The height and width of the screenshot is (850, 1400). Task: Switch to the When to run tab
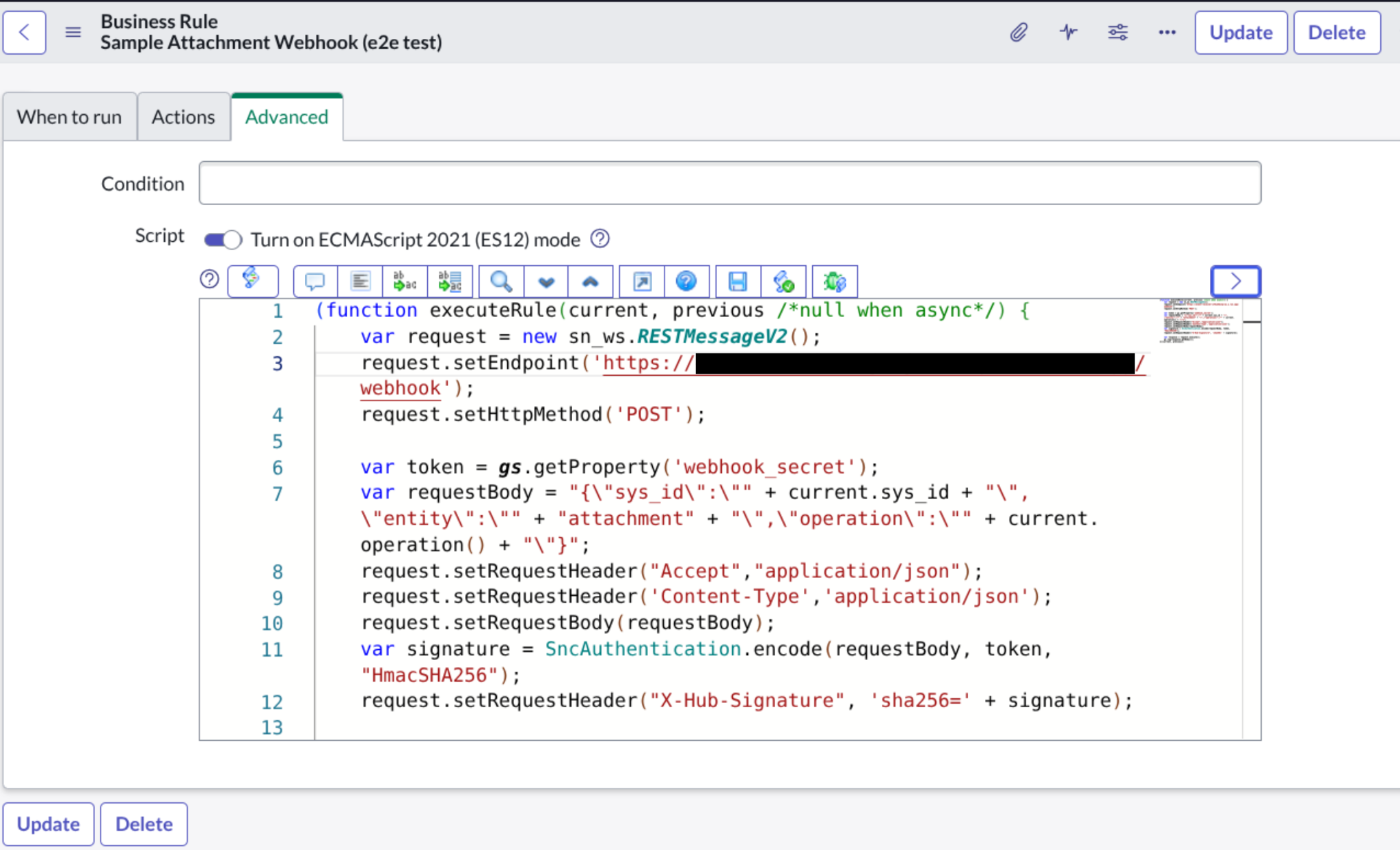click(x=69, y=116)
